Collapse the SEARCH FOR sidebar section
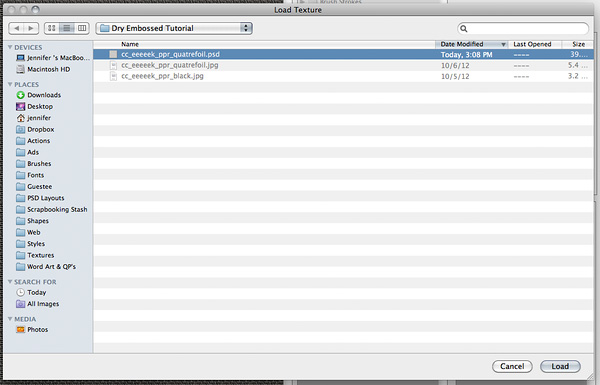 point(10,282)
